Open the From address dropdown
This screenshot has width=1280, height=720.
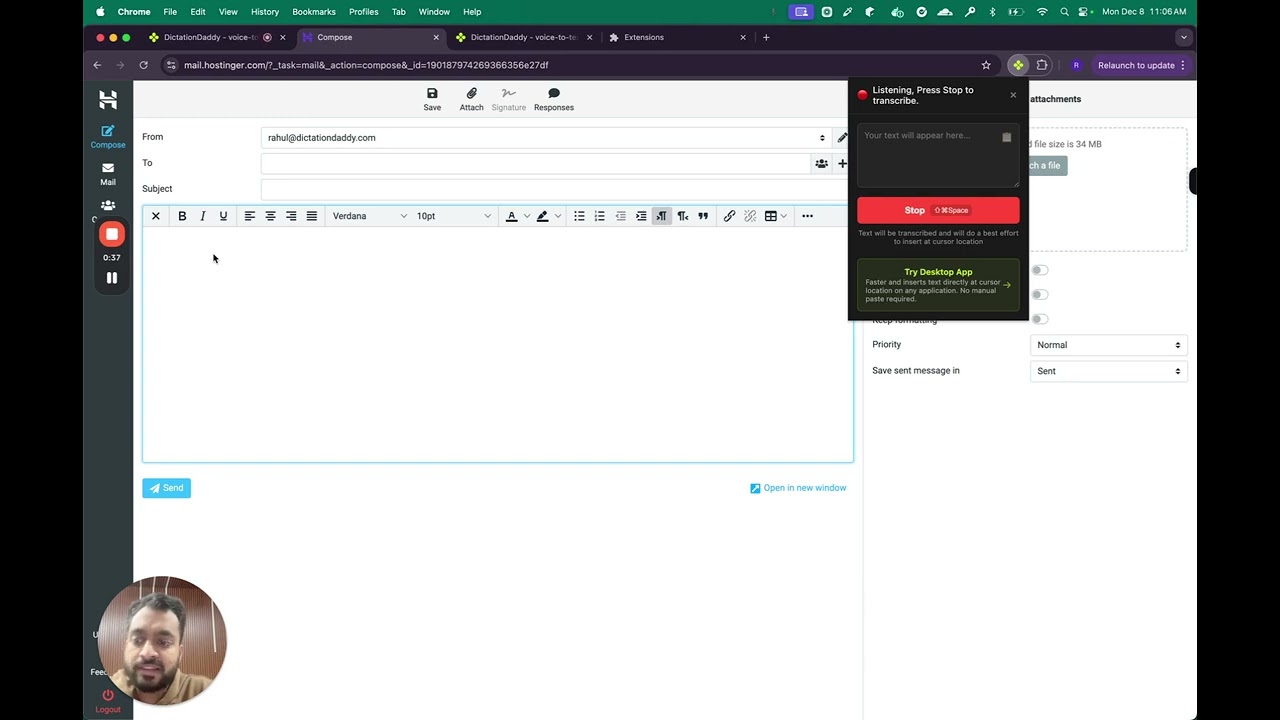[546, 138]
